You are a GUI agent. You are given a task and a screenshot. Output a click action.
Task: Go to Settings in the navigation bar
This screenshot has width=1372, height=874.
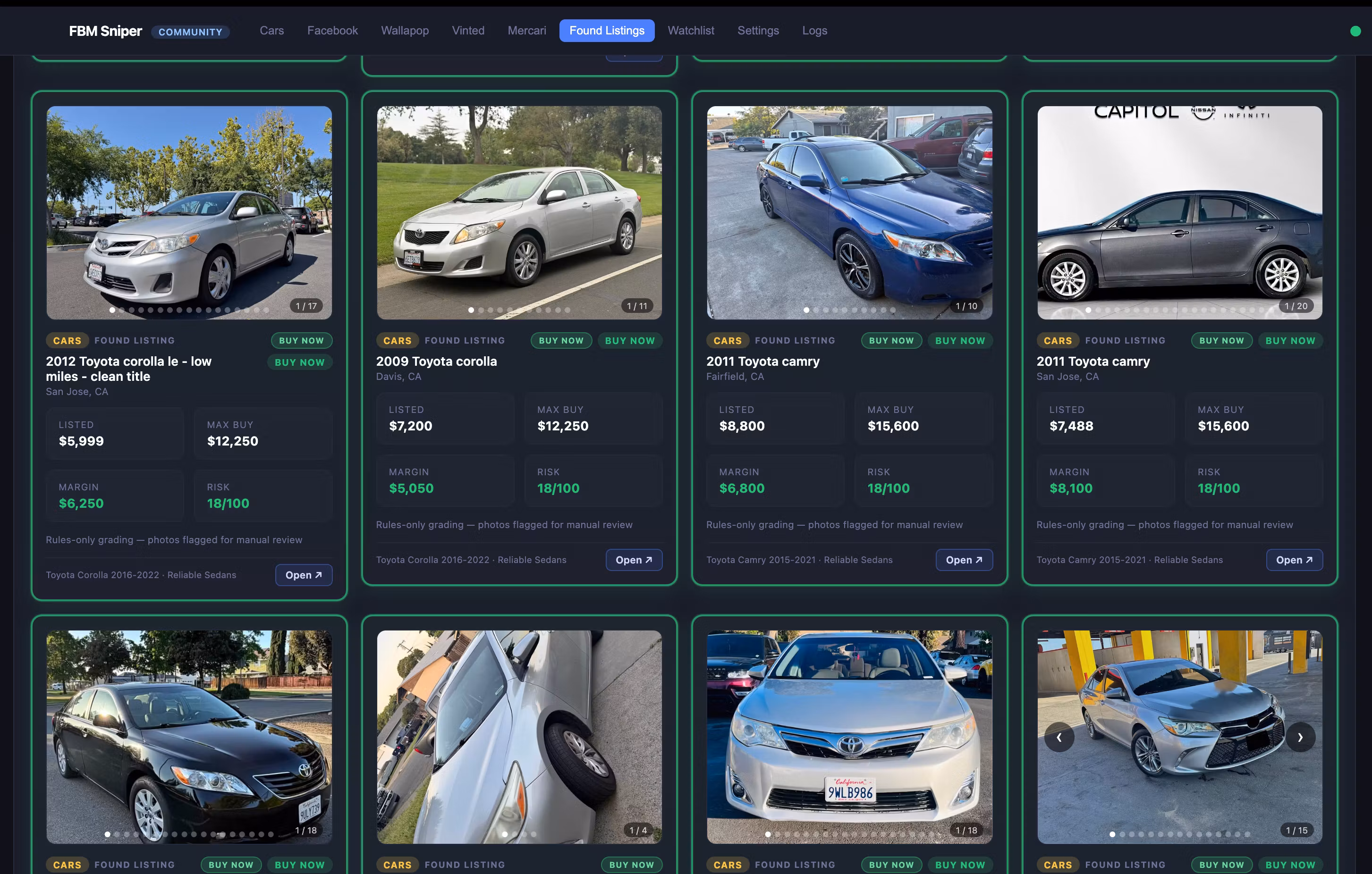point(758,31)
